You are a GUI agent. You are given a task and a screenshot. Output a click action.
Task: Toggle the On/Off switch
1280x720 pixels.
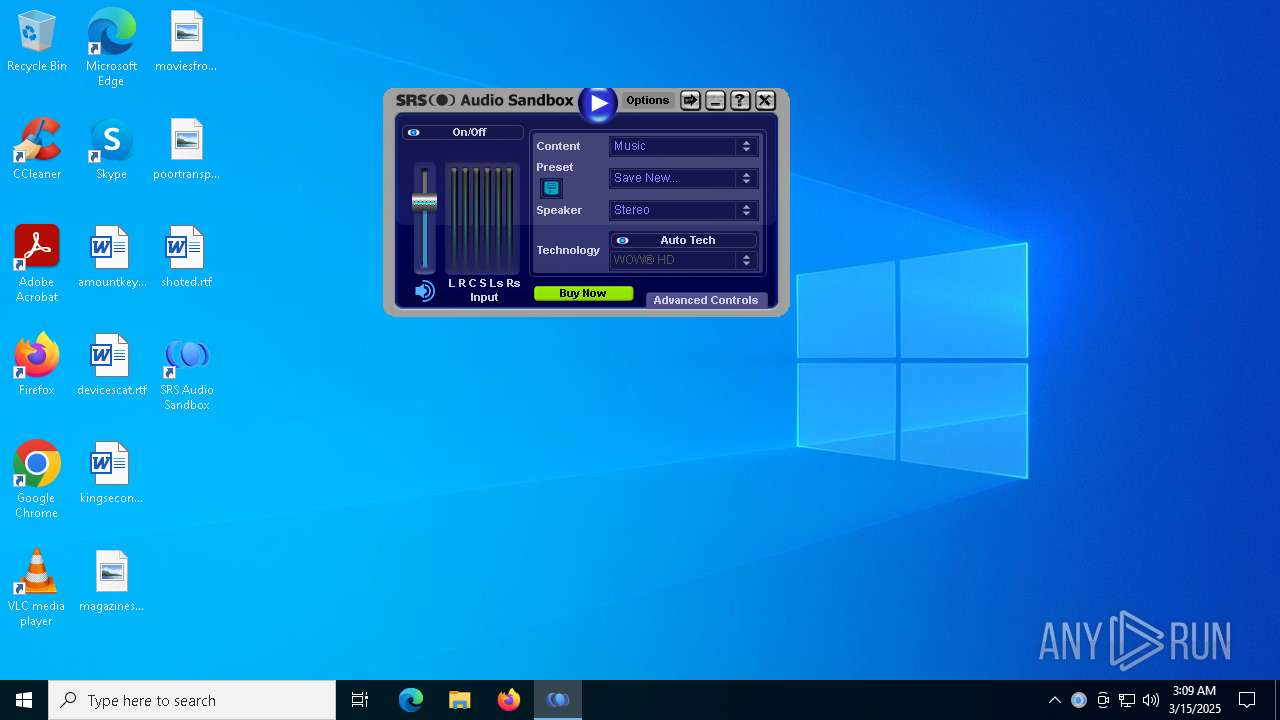(x=462, y=132)
